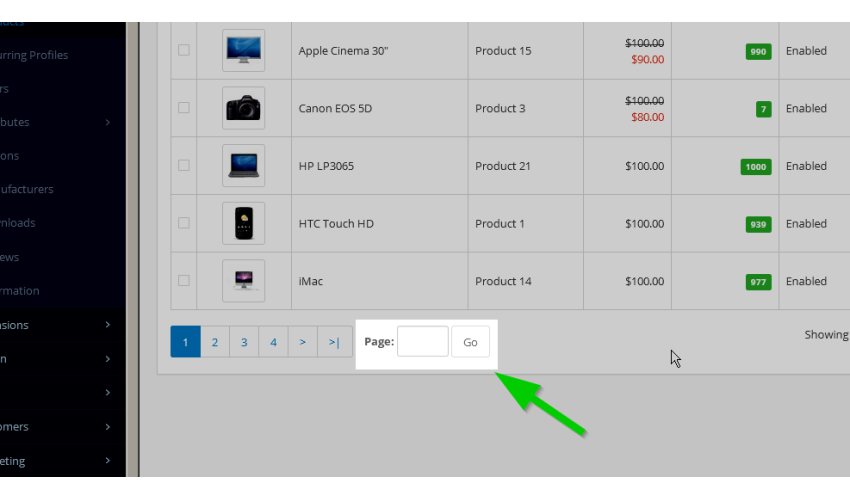Viewport: 850px width, 500px height.
Task: Go to pagination page 3
Action: [244, 342]
